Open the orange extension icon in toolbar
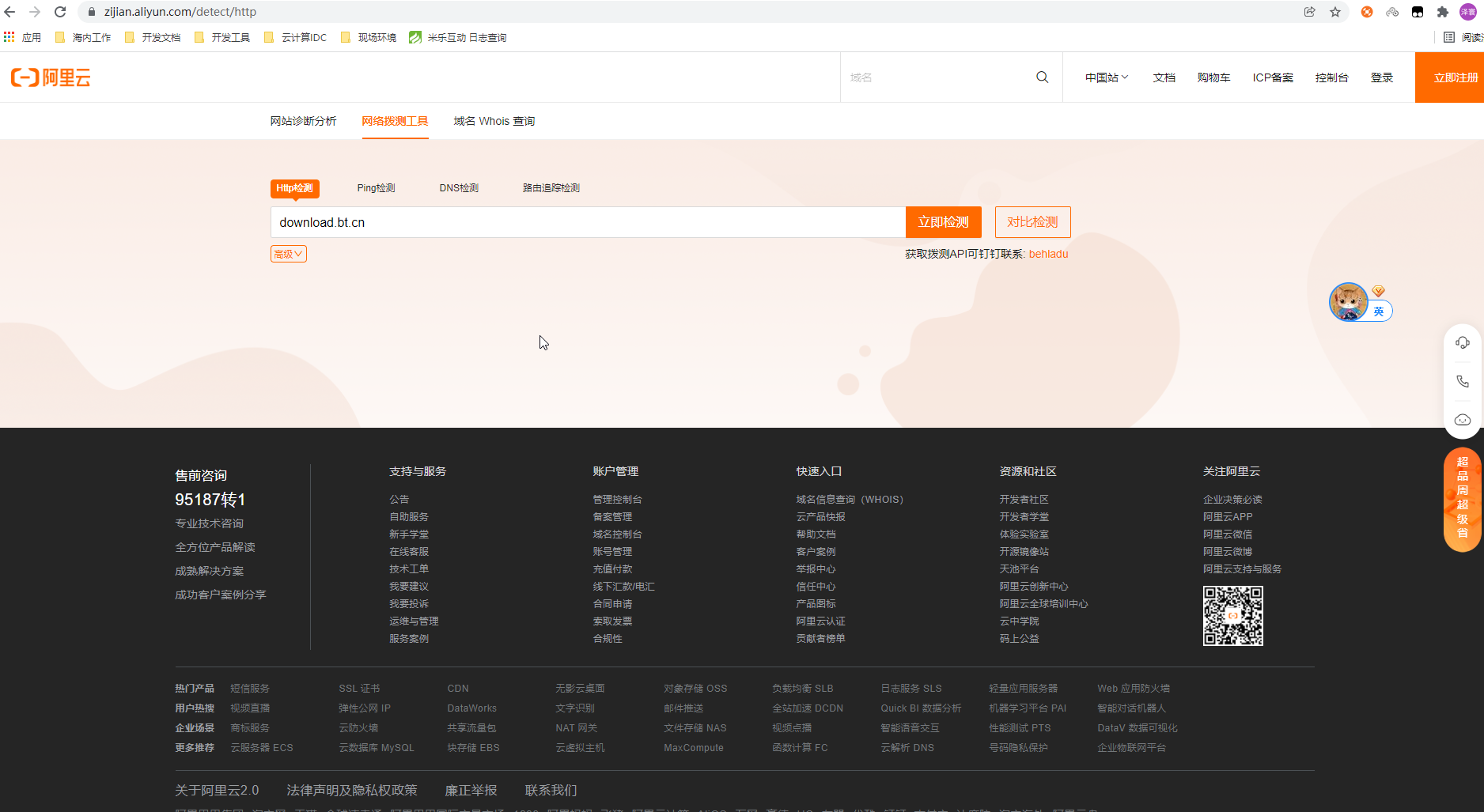Viewport: 1484px width, 812px height. pos(1367,12)
